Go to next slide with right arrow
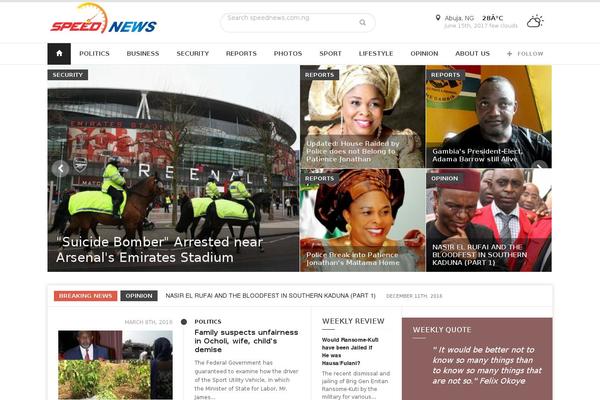 pos(540,167)
